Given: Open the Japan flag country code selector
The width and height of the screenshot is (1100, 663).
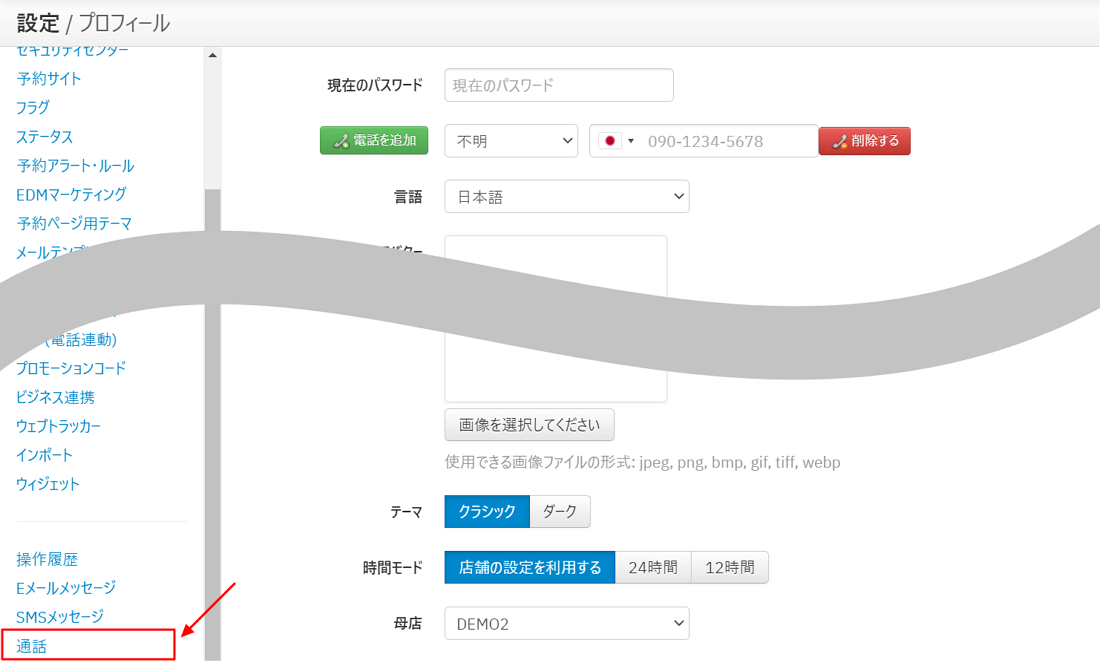Looking at the screenshot, I should (x=616, y=141).
